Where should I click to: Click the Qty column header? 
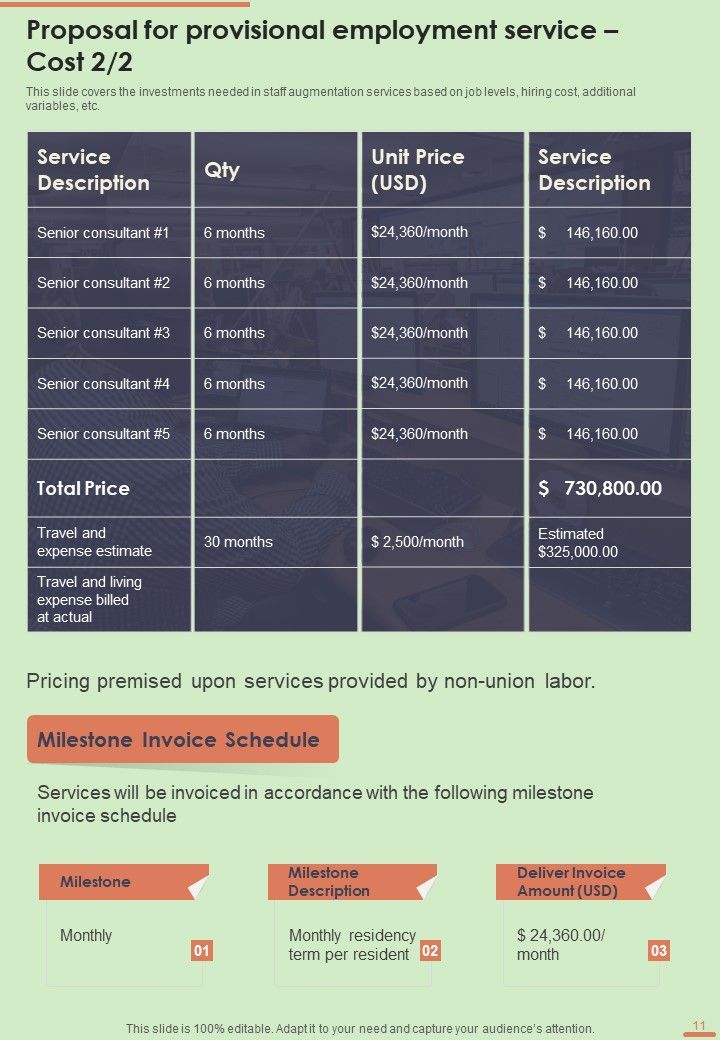click(275, 169)
